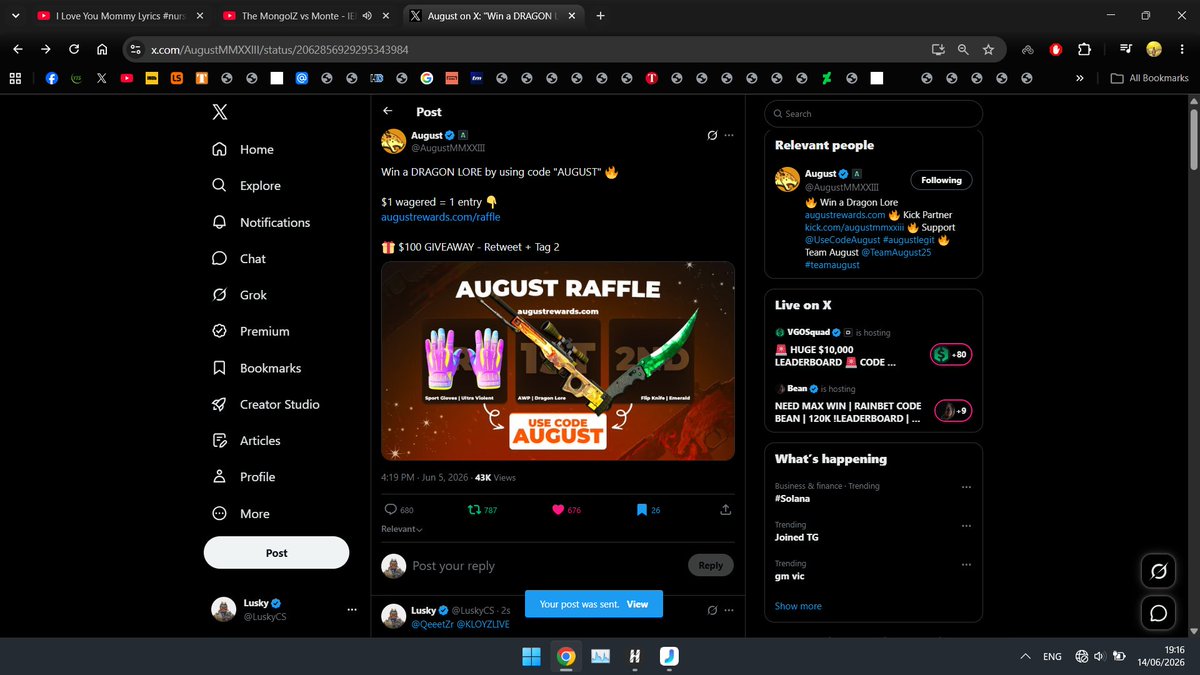
Task: Open Lusky account menu three dots
Action: click(352, 609)
